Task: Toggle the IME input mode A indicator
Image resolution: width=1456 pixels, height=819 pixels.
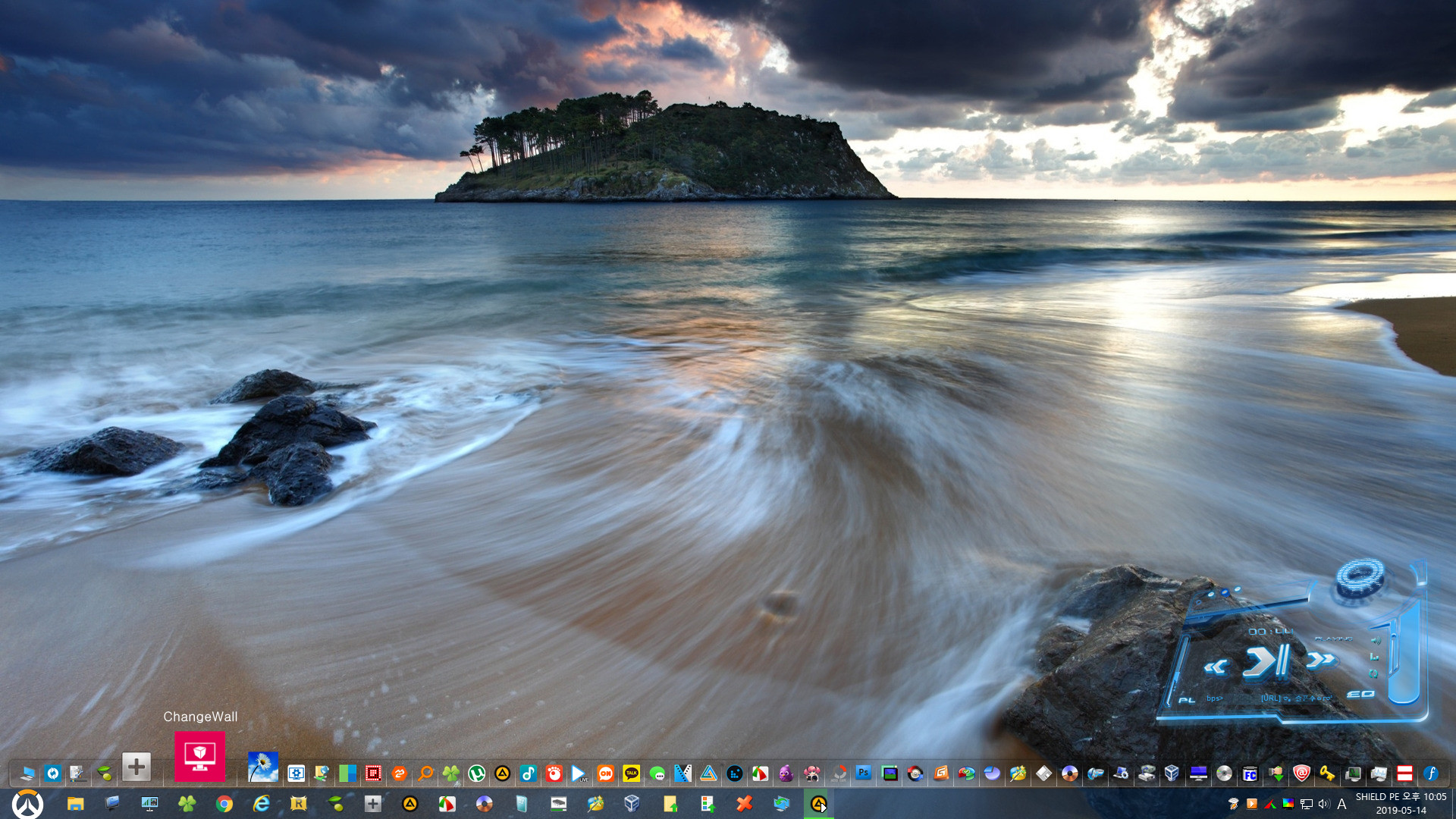Action: [x=1341, y=804]
